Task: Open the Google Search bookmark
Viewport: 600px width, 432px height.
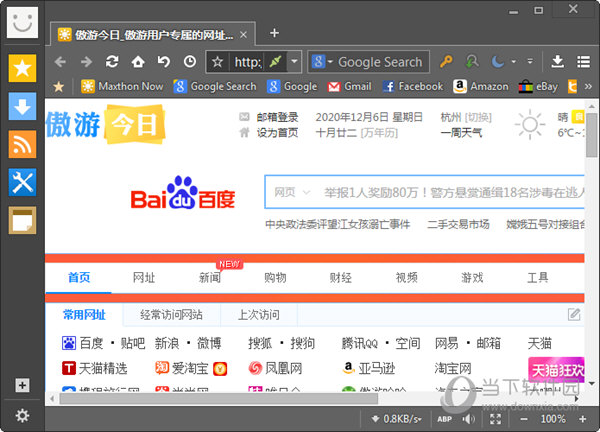Action: click(215, 86)
